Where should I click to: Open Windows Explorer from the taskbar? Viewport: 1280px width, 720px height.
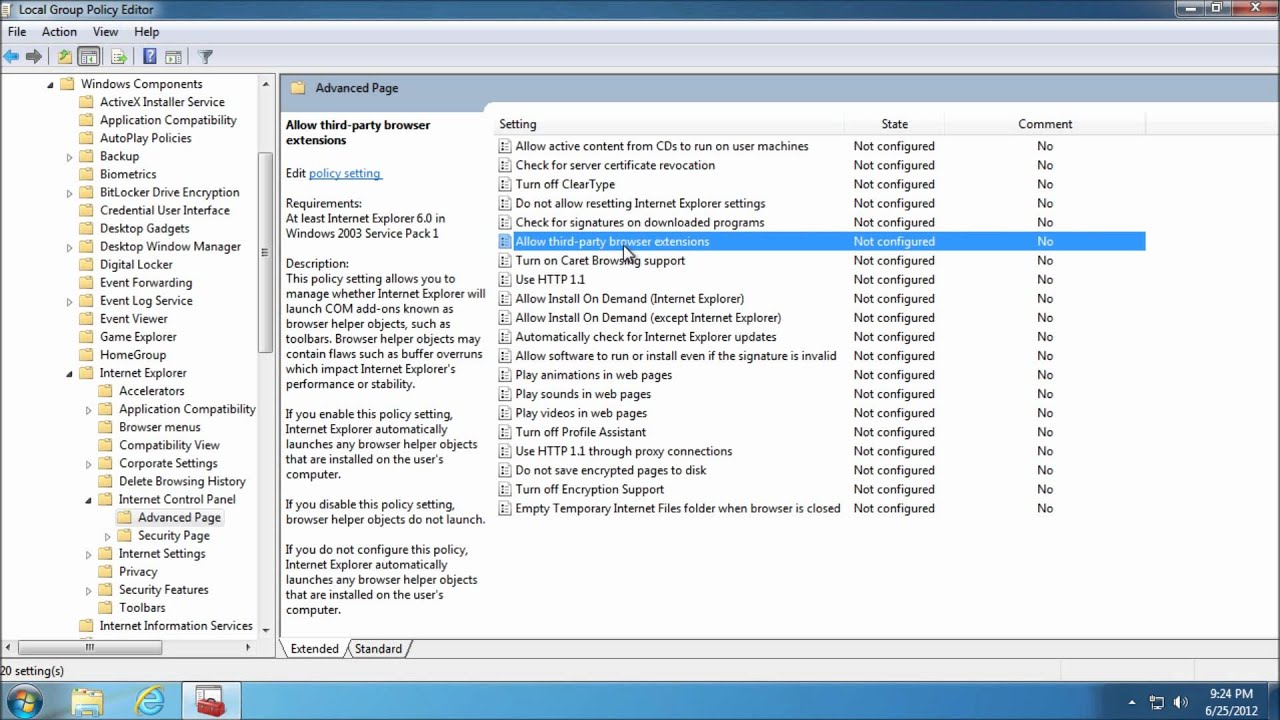click(x=87, y=701)
